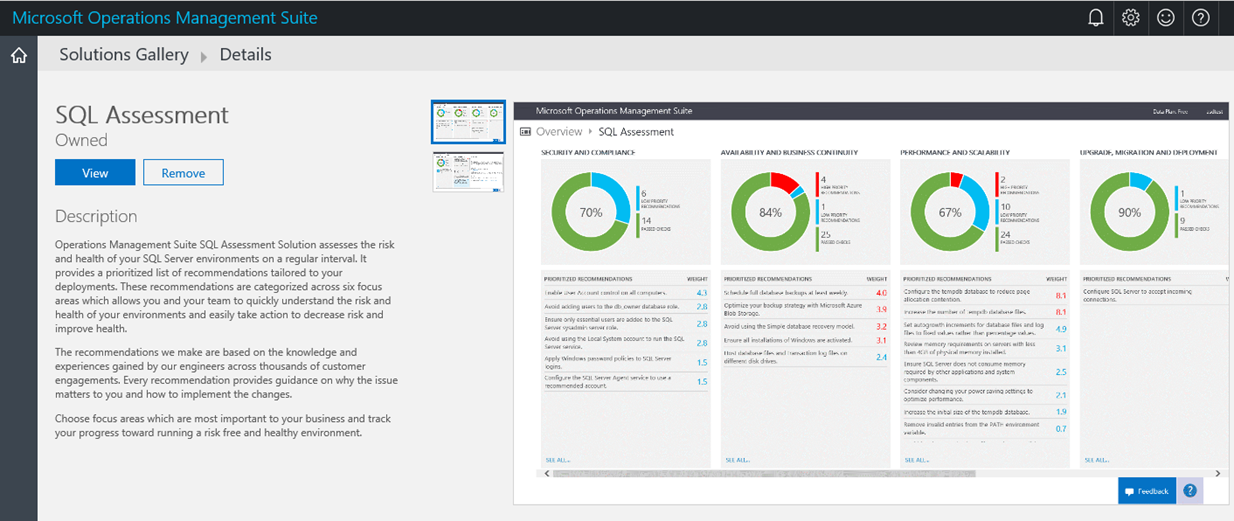Open the help question mark in header
This screenshot has width=1234, height=521.
coord(1201,18)
